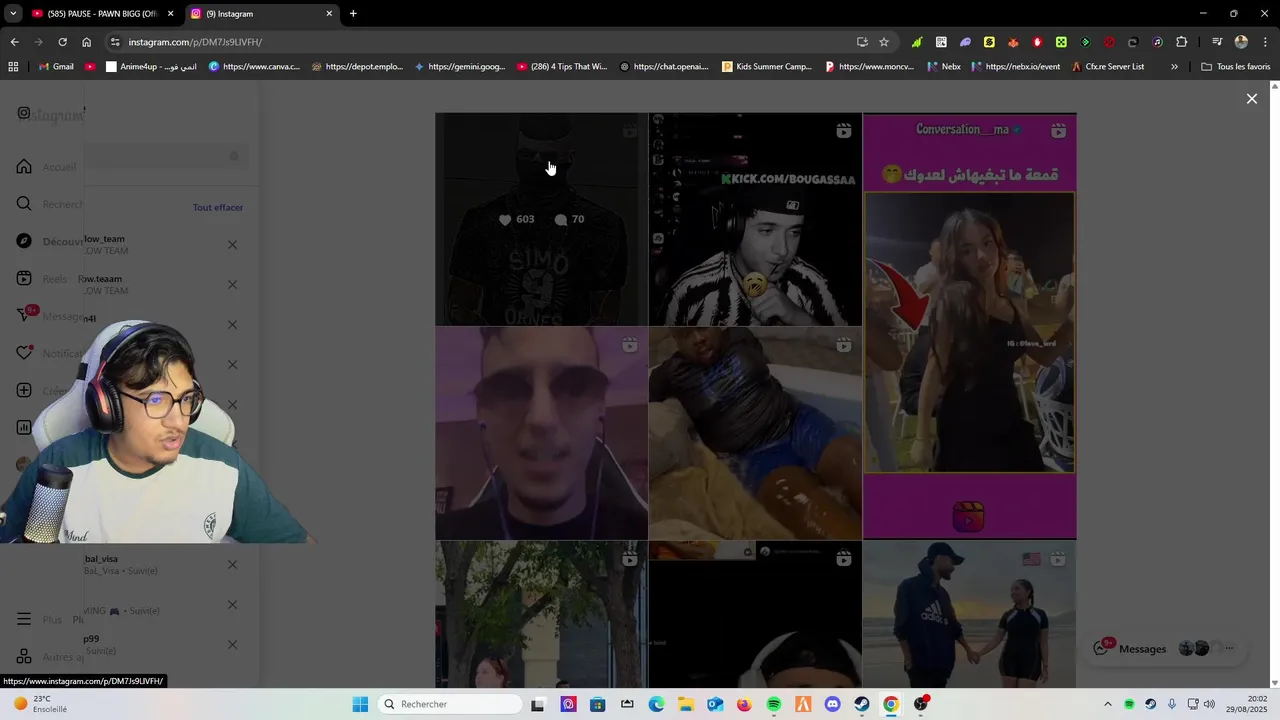This screenshot has height=720, width=1280.
Task: Open the Plus hamburger menu icon
Action: (x=24, y=619)
